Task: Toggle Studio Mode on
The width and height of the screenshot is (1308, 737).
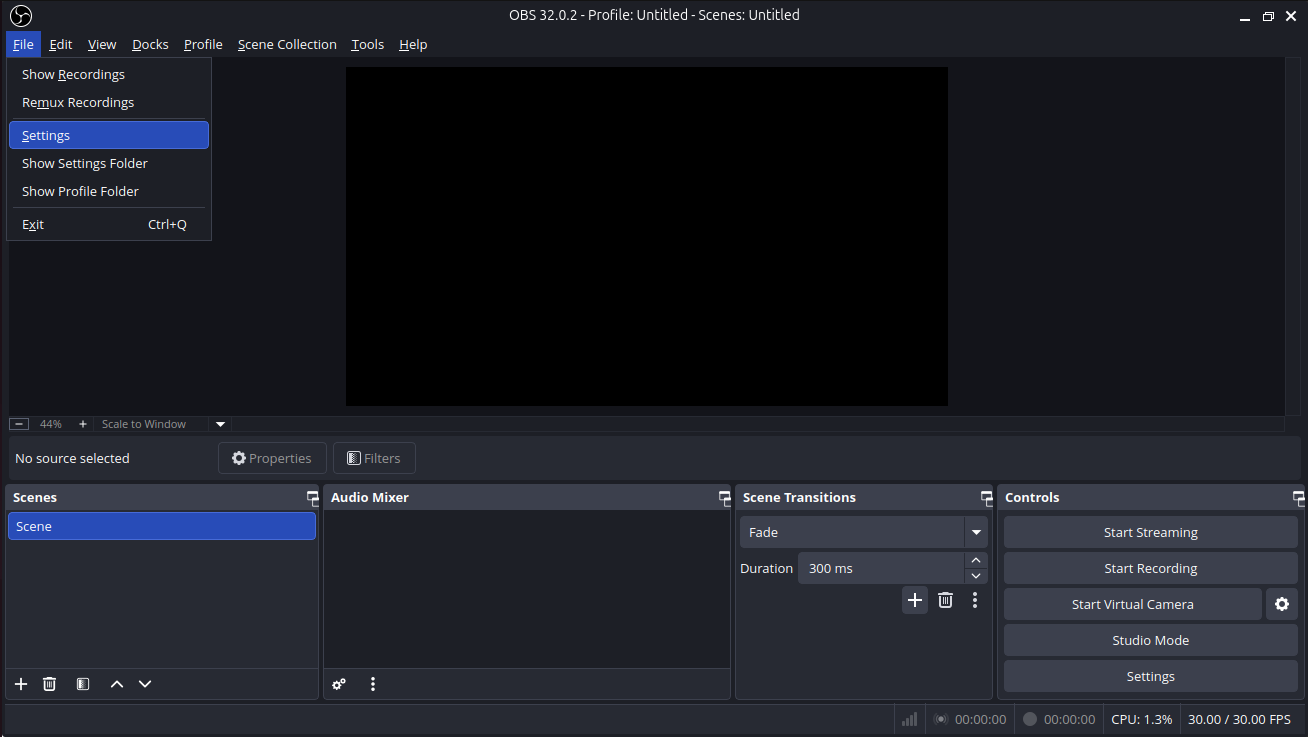Action: point(1150,640)
